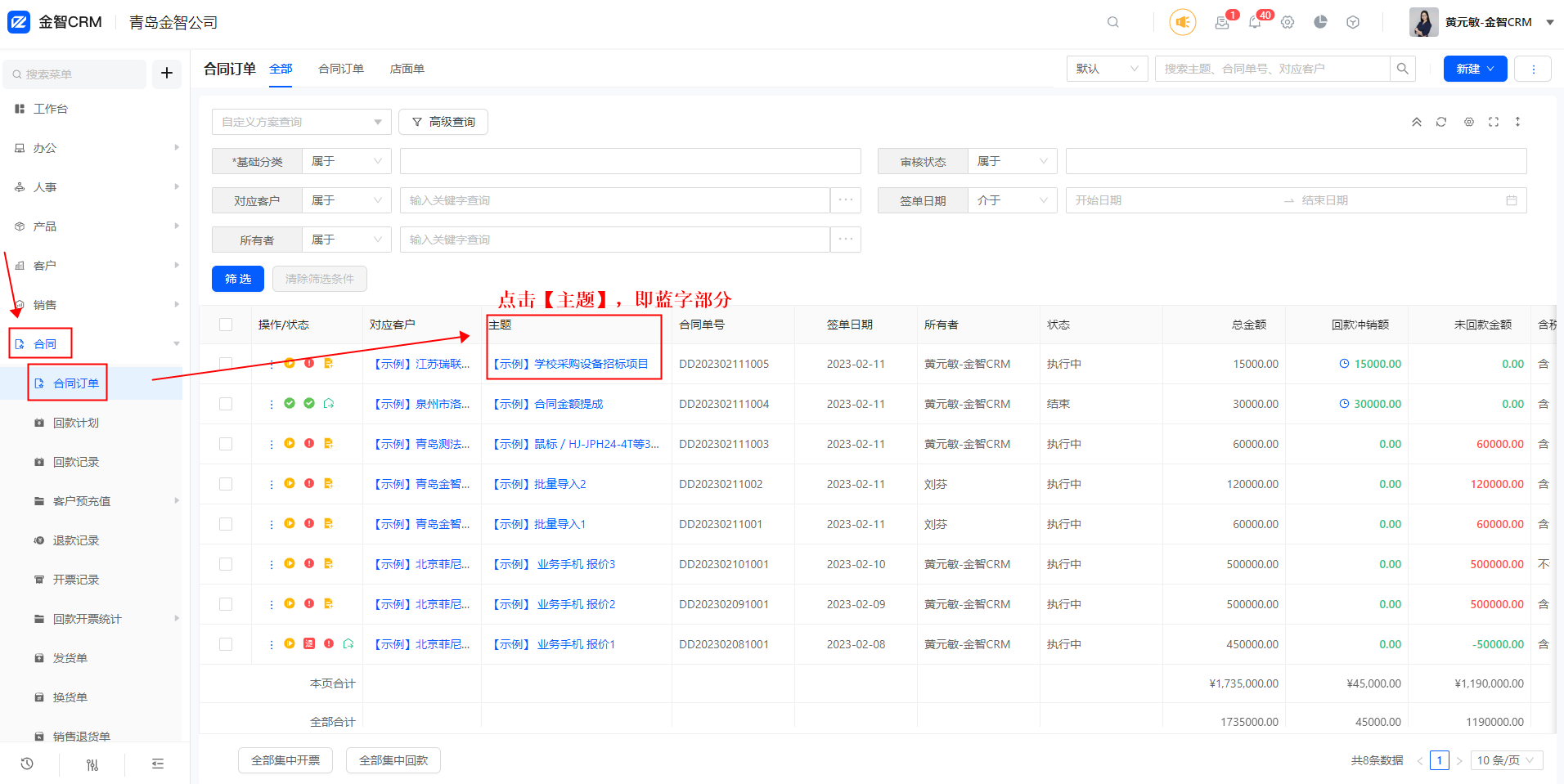Click the ellipsis picker beside 所有者 input
Image resolution: width=1564 pixels, height=784 pixels.
tap(846, 240)
